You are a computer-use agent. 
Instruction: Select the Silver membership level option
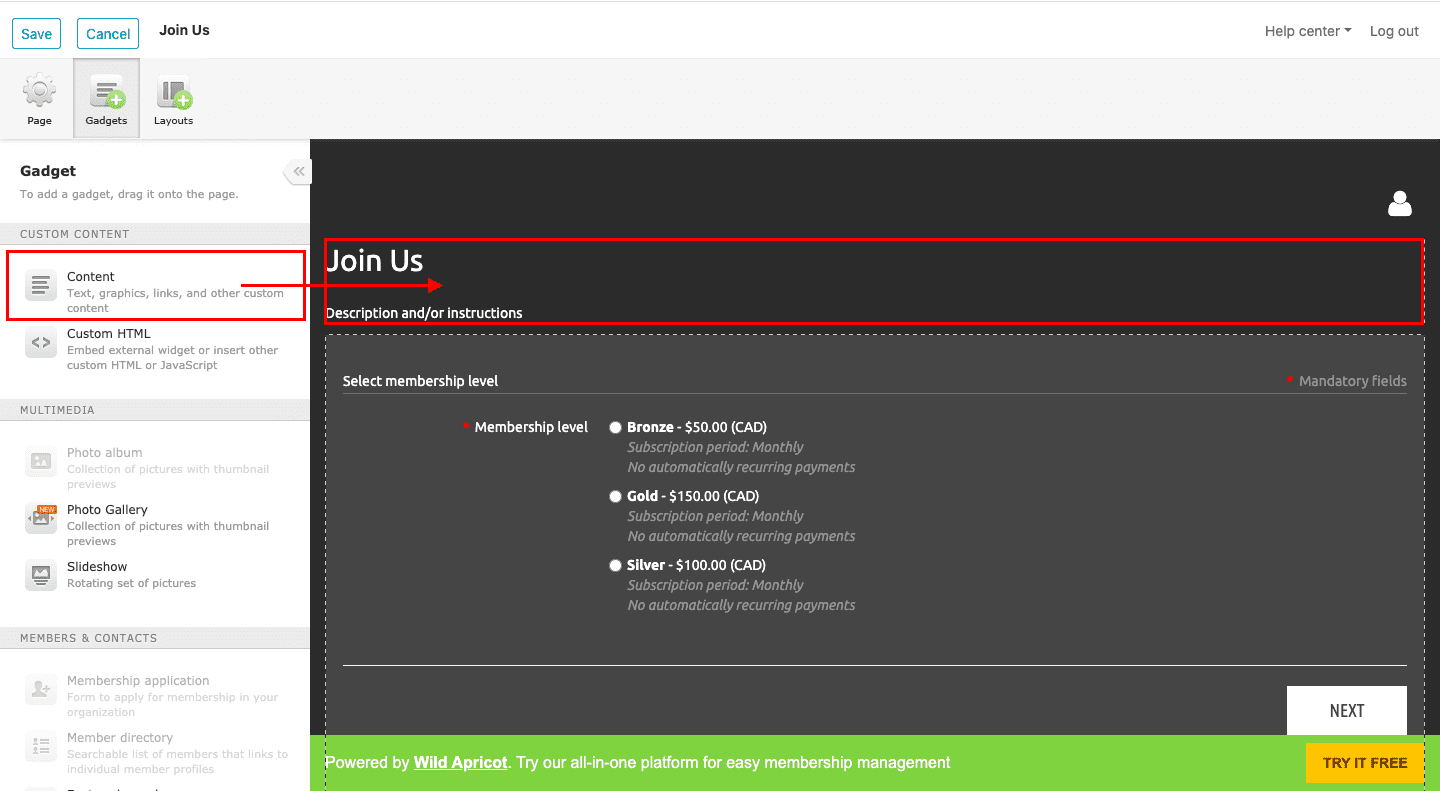[x=615, y=565]
